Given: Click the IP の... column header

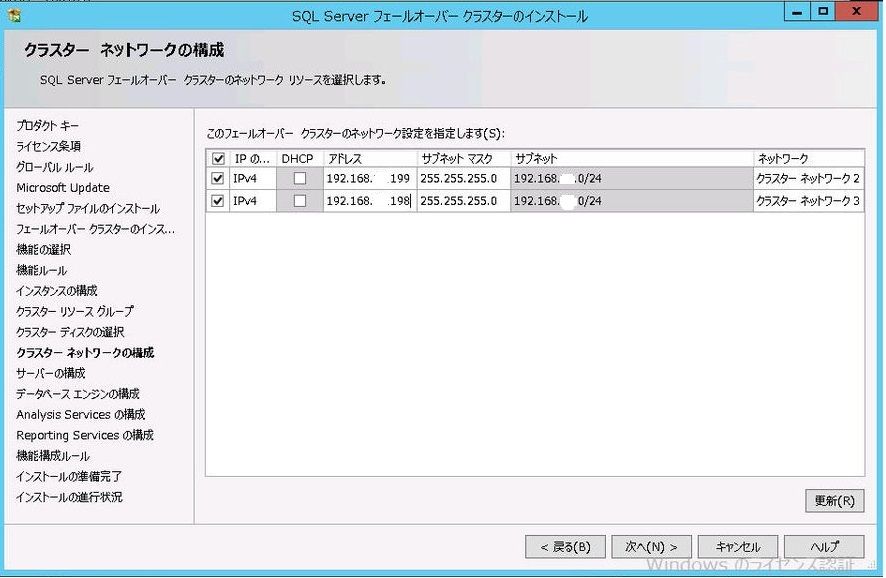Looking at the screenshot, I should tap(253, 159).
